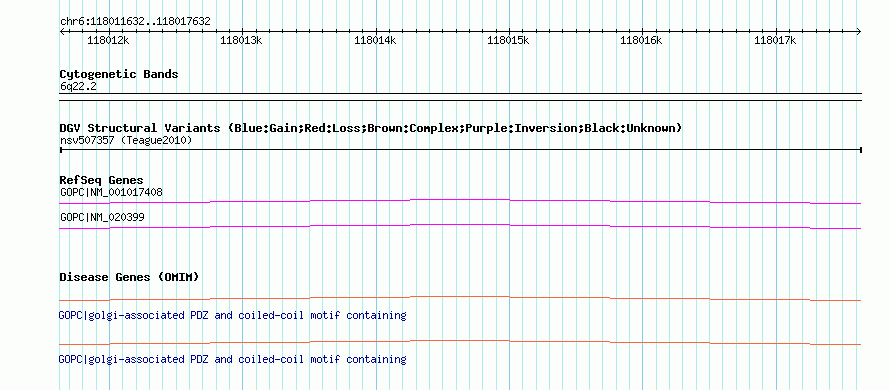Image resolution: width=890 pixels, height=390 pixels.
Task: Click the right arrow of the ruler
Action: click(859, 31)
